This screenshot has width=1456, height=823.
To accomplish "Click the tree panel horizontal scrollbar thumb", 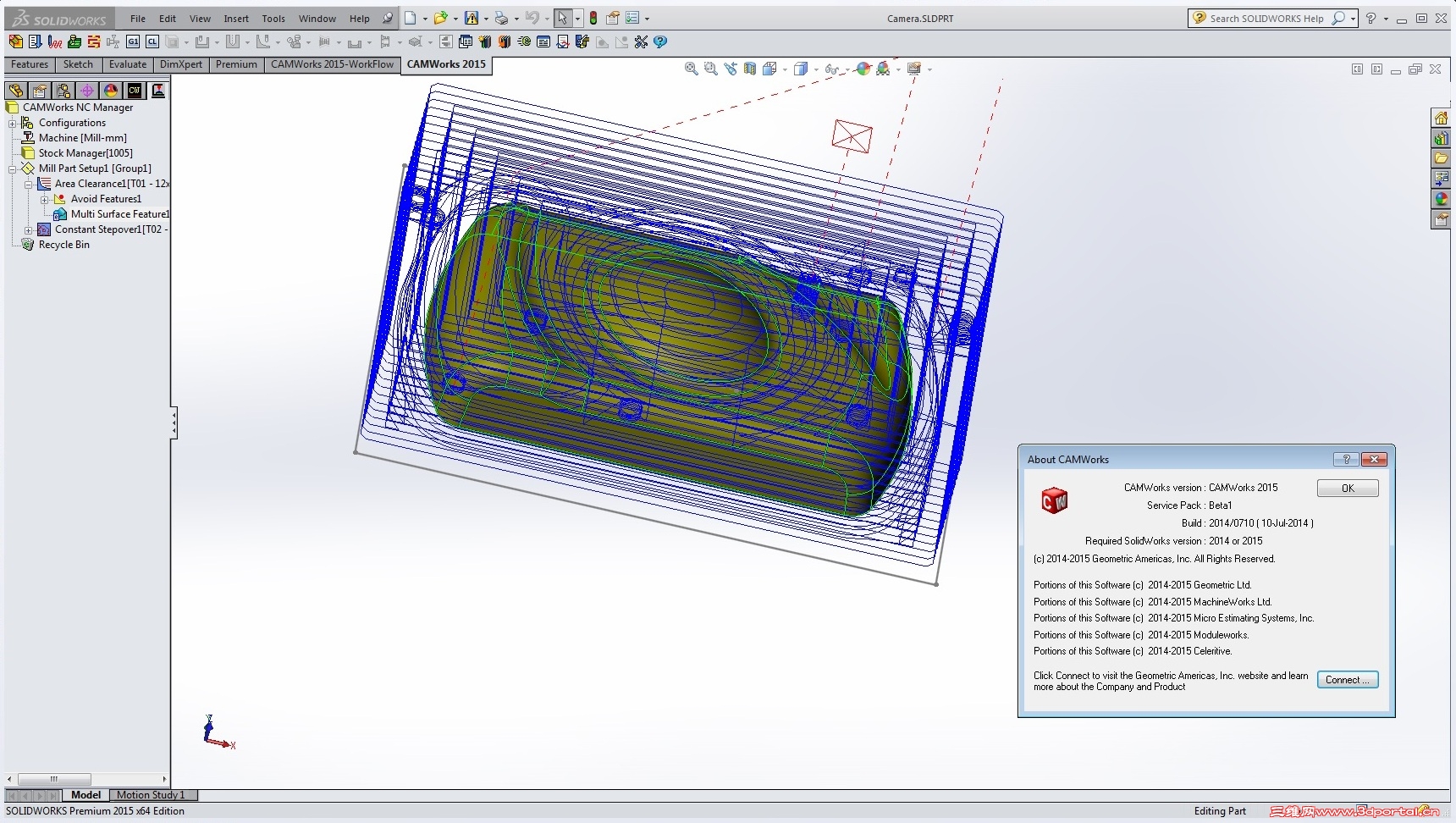I will point(54,779).
